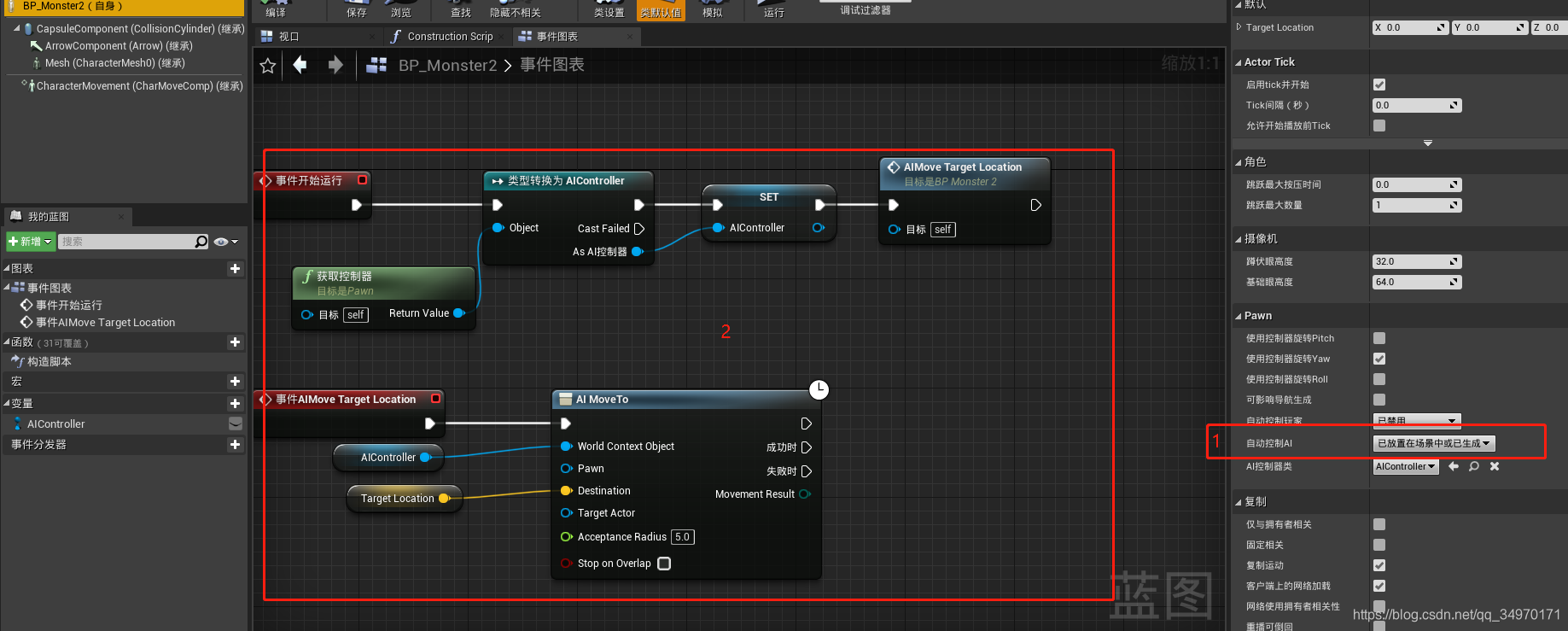This screenshot has height=631, width=1568.
Task: Click the 编译 compile button
Action: (x=276, y=9)
